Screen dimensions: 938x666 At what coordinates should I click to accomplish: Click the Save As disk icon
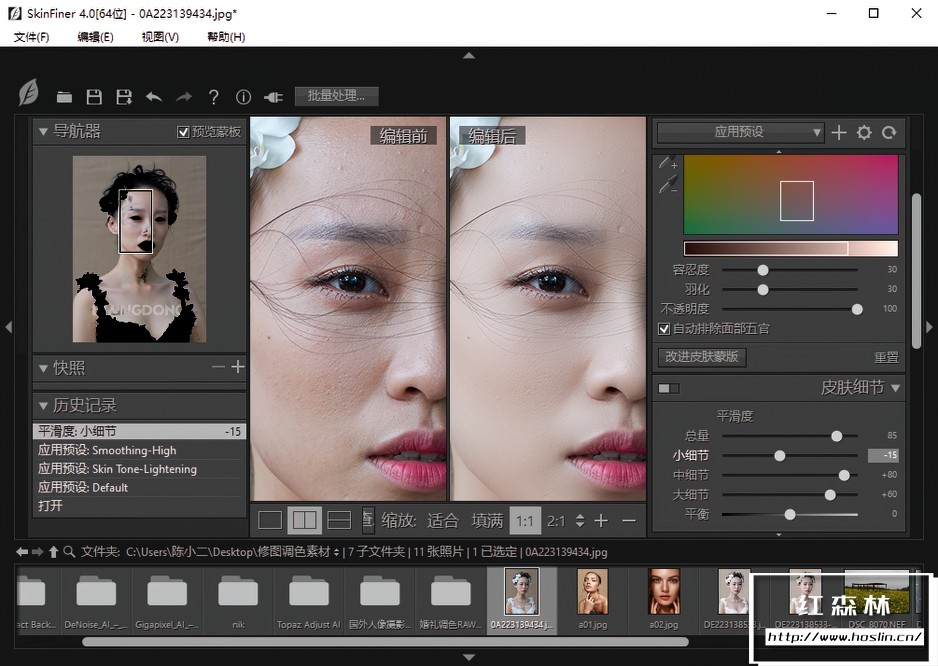point(124,97)
